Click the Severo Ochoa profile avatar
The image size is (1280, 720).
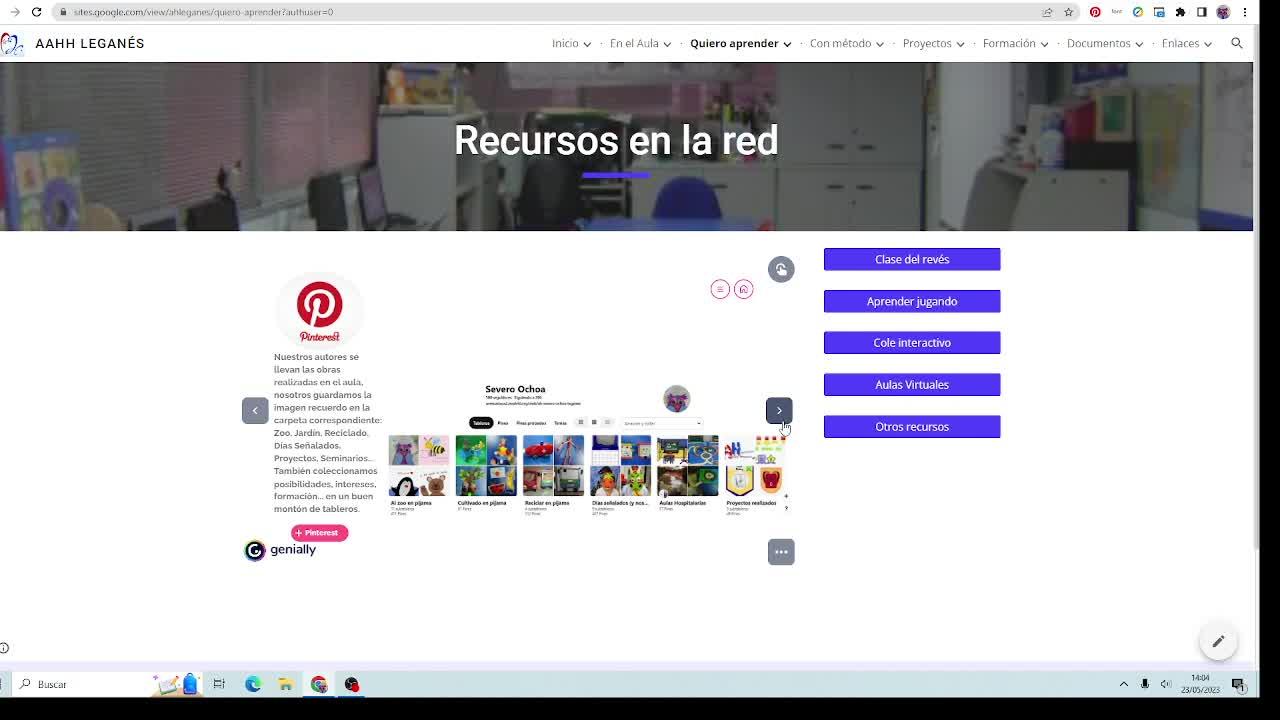pyautogui.click(x=677, y=398)
